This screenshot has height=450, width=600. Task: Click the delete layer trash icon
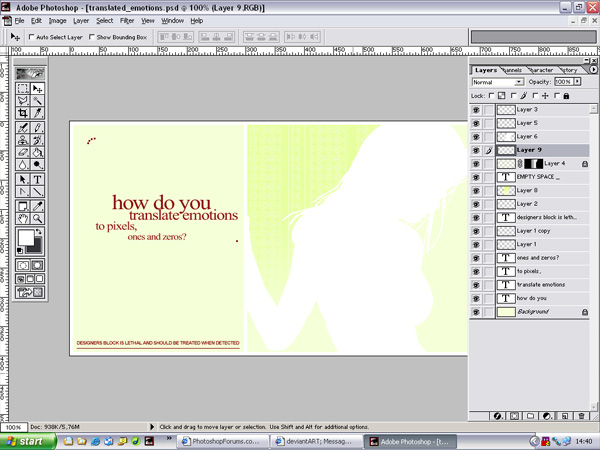[x=580, y=415]
